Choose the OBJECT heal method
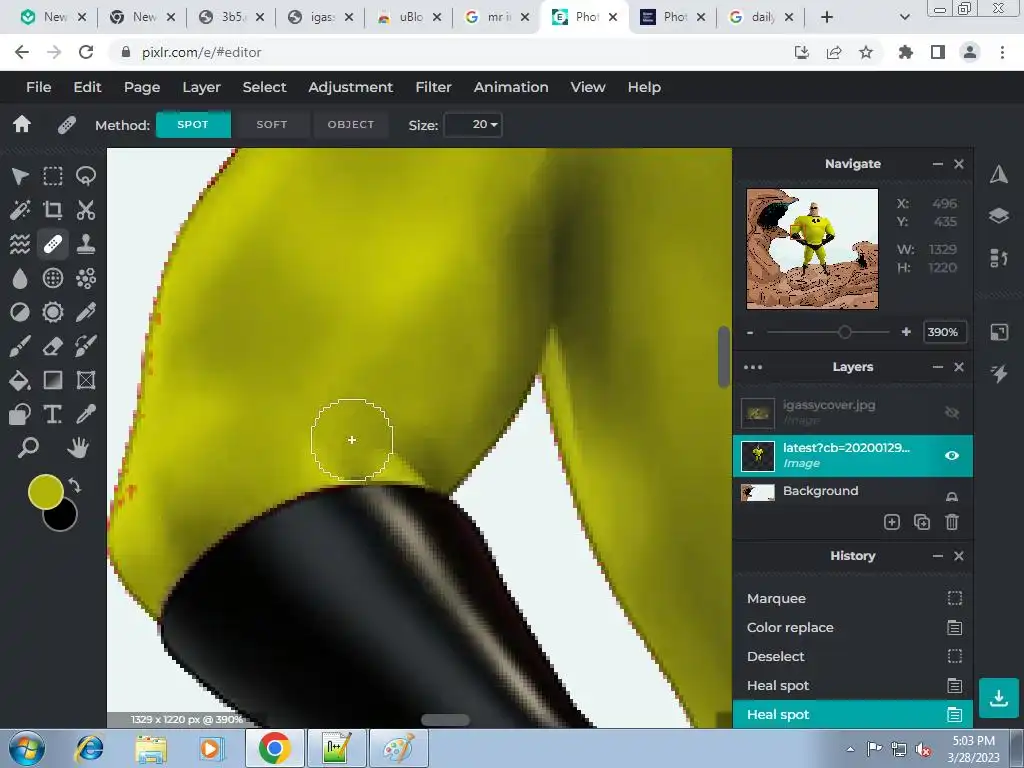 click(351, 124)
